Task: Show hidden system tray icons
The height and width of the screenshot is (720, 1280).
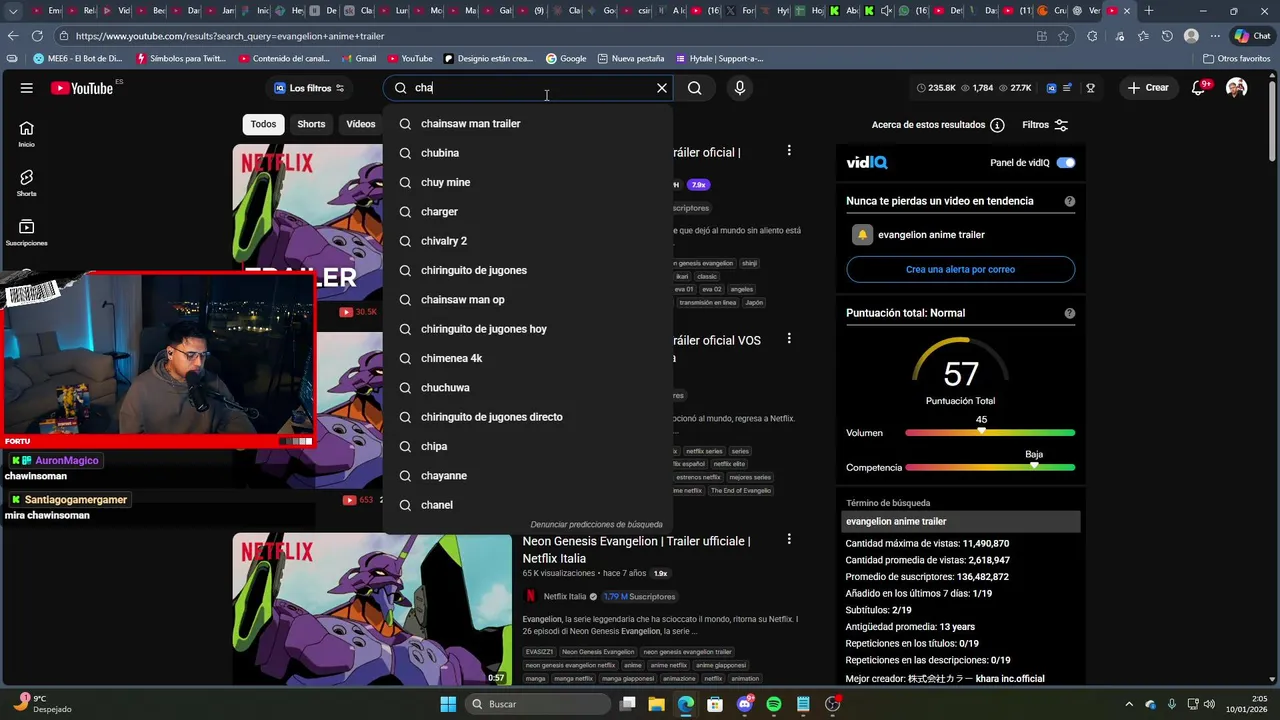Action: click(1129, 704)
